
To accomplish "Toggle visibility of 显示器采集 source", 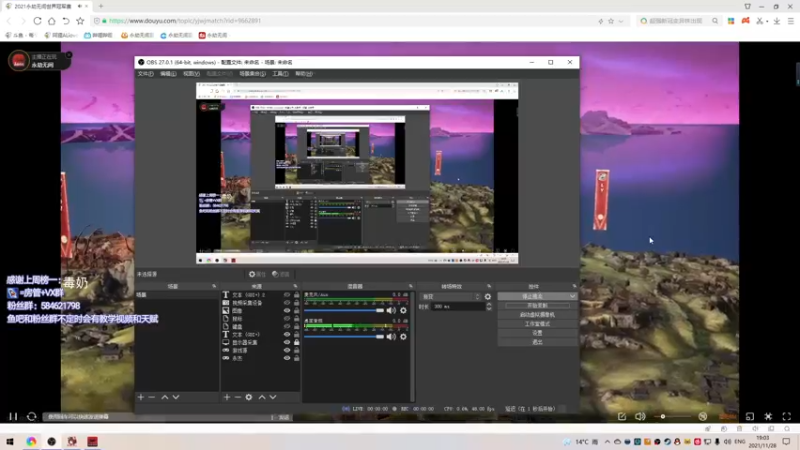I will click(287, 342).
